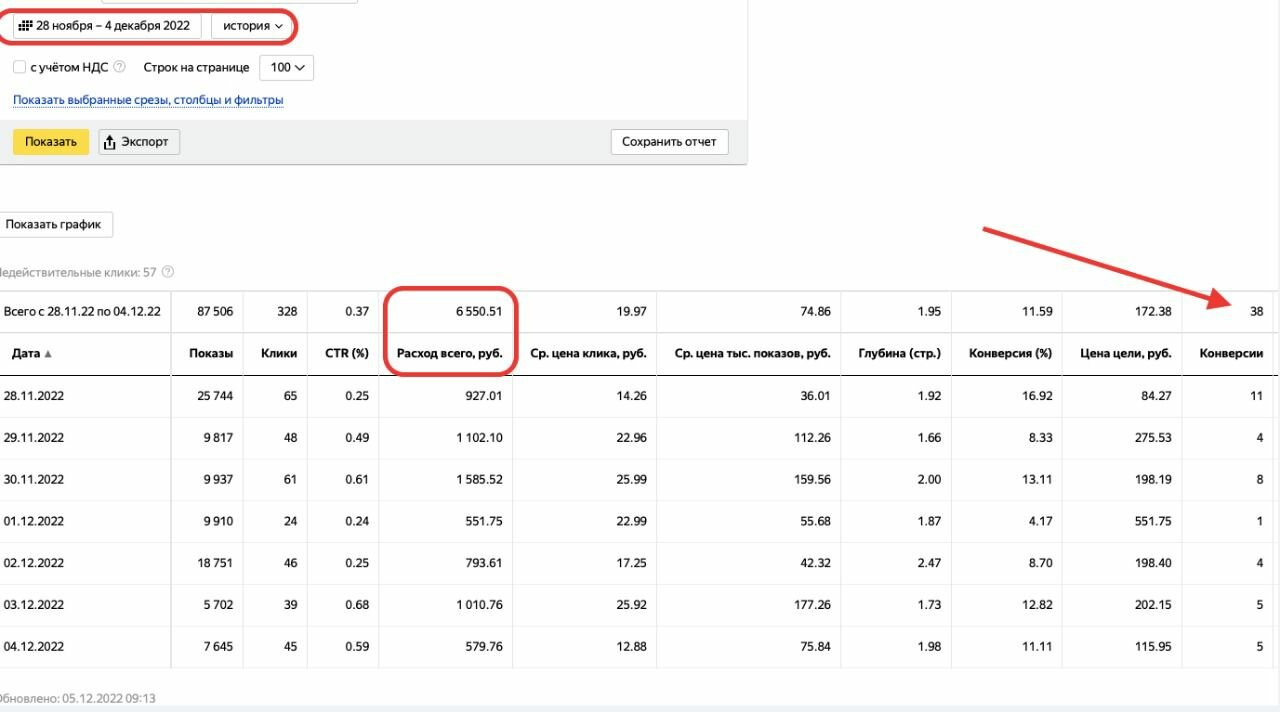Image resolution: width=1280 pixels, height=712 pixels.
Task: Click the export icon on Экспорт button
Action: pyautogui.click(x=110, y=142)
